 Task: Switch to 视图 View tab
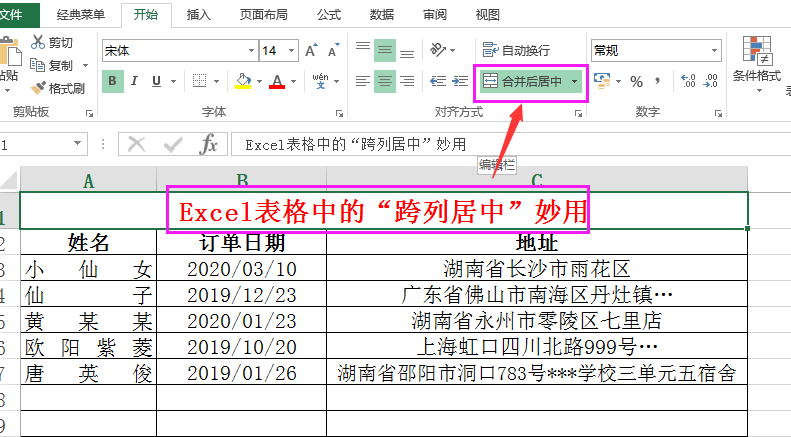487,15
